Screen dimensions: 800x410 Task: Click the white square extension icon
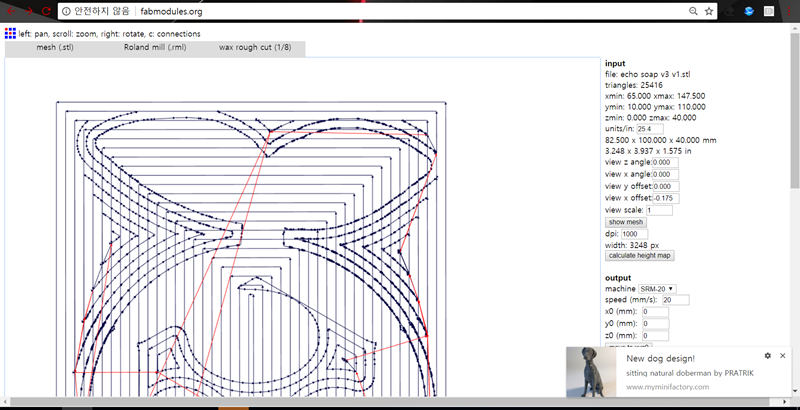point(768,11)
